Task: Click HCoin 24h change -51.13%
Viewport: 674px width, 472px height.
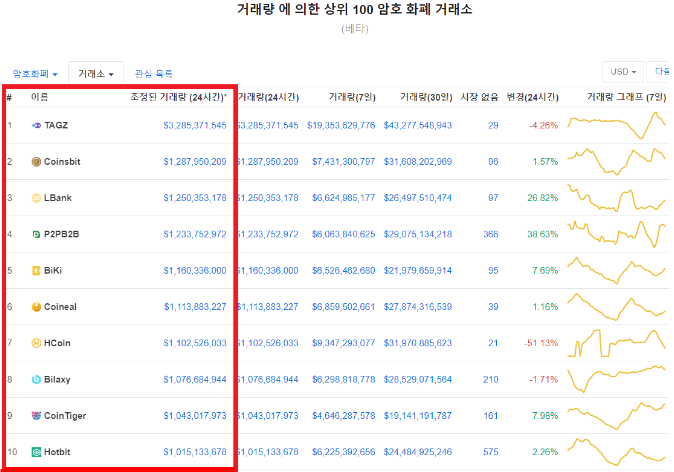Action: pyautogui.click(x=541, y=343)
